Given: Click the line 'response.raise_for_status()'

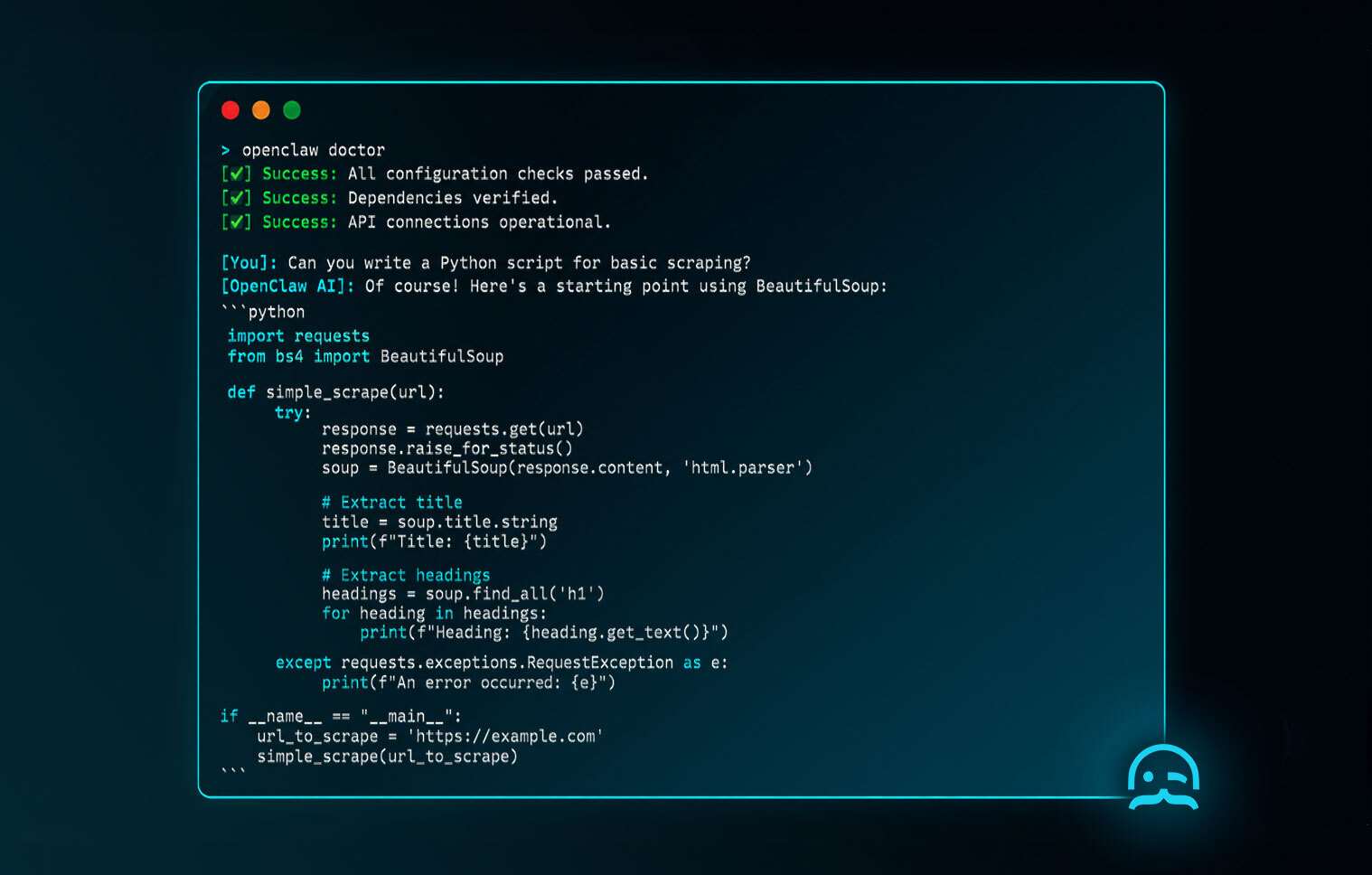Looking at the screenshot, I should point(447,448).
